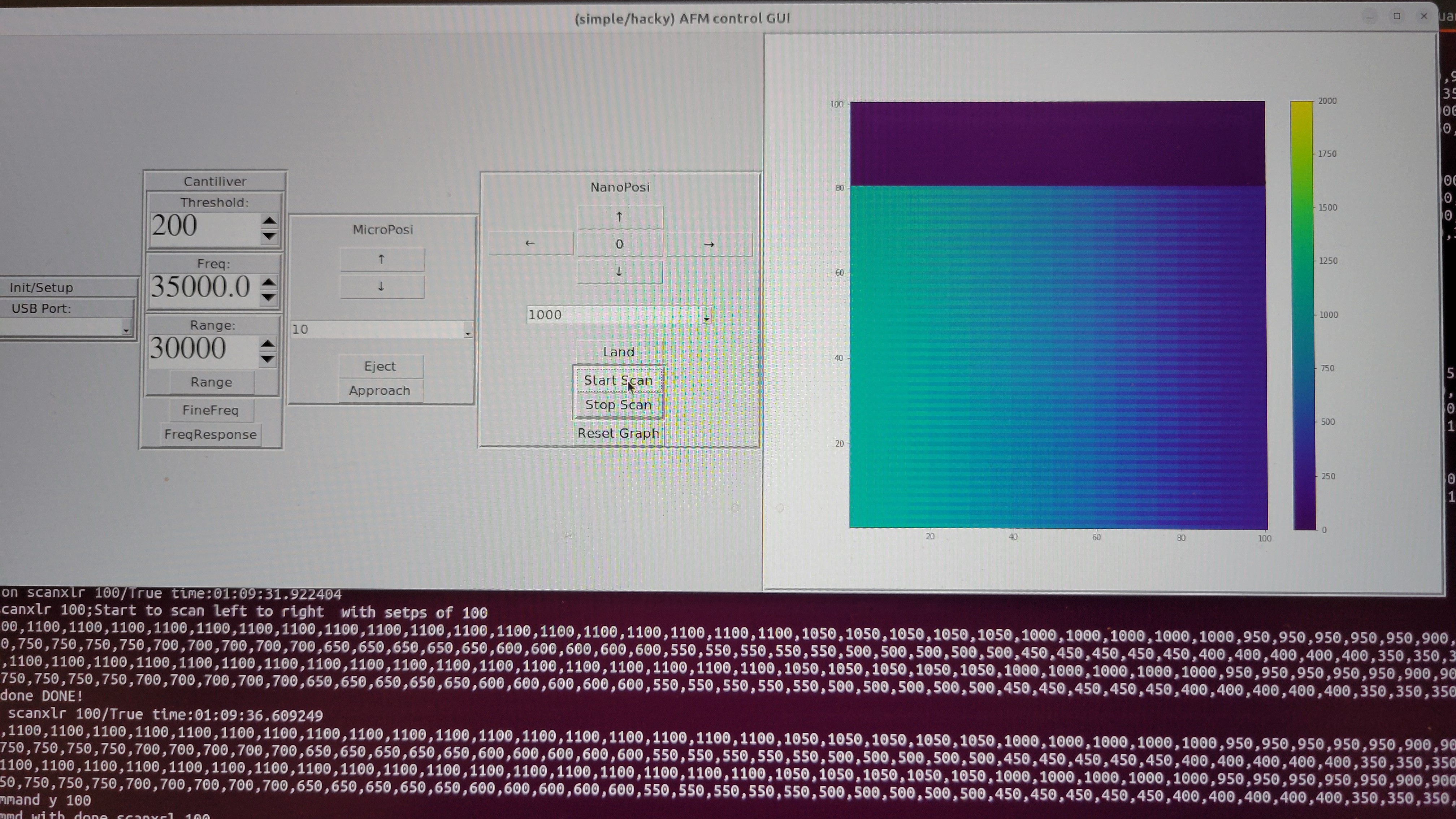Click the Reset Graph button
The width and height of the screenshot is (1456, 819).
tap(618, 434)
